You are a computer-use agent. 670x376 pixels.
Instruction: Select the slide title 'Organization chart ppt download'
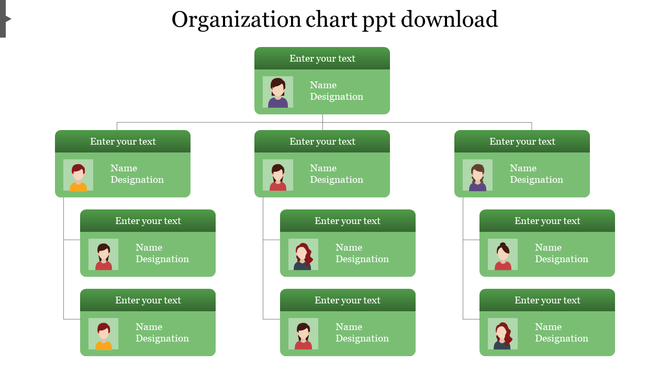[335, 20]
